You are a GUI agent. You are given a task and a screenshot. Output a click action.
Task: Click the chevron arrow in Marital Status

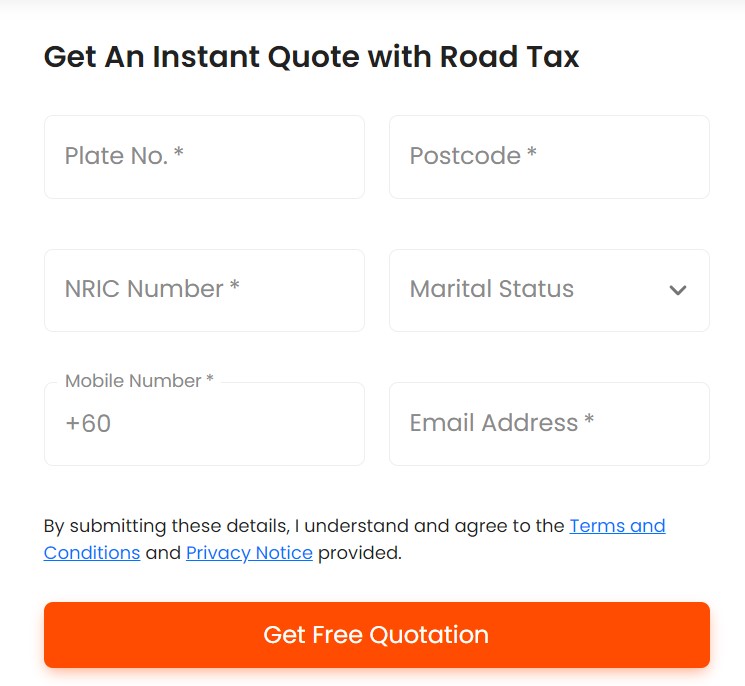[678, 290]
